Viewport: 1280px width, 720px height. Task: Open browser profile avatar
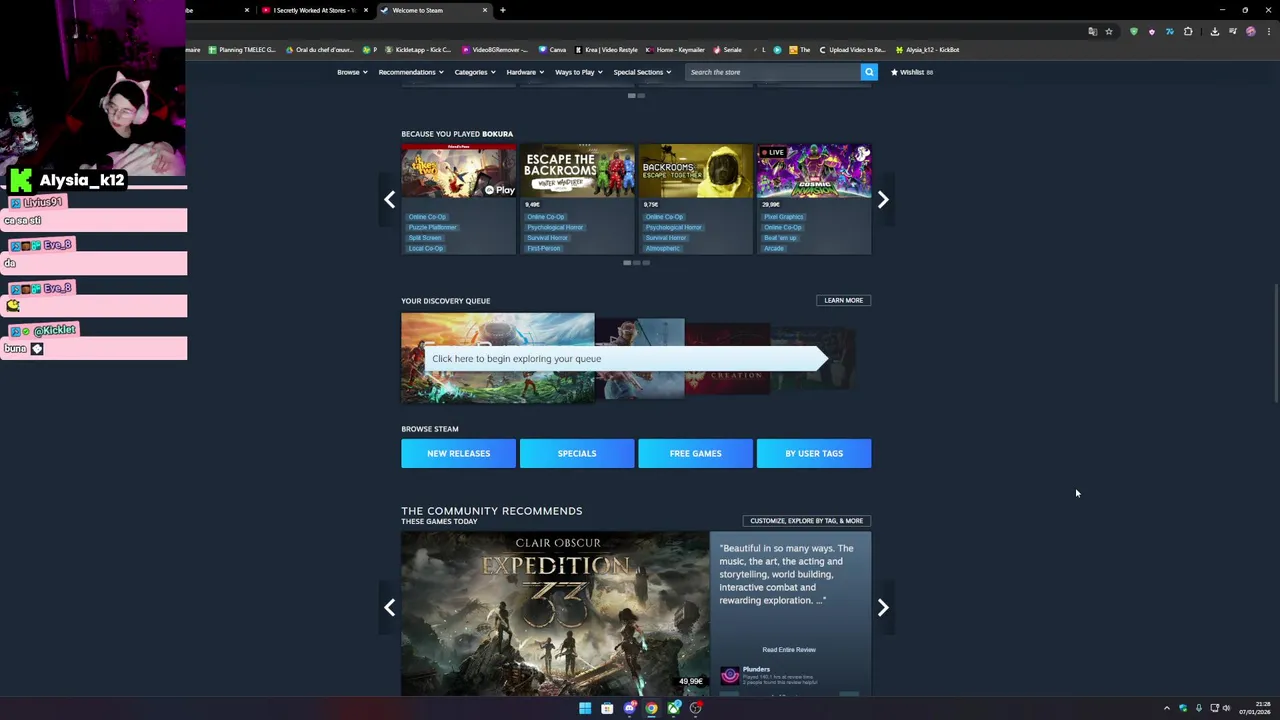(x=1250, y=31)
